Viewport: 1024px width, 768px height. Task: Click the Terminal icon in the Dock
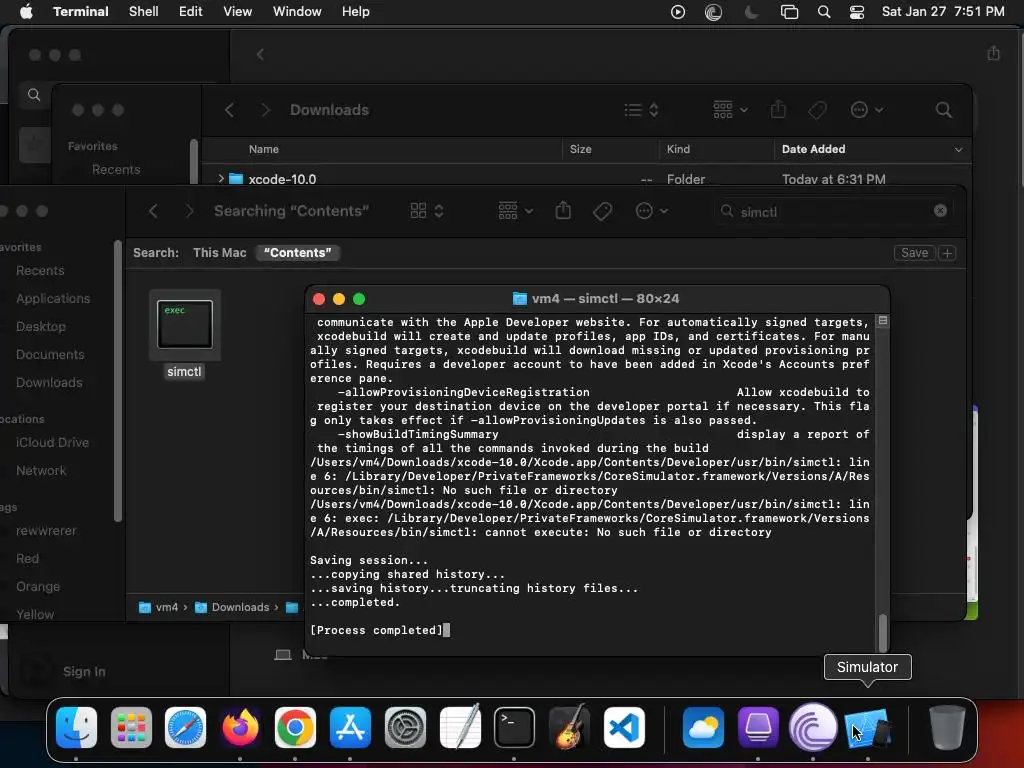pyautogui.click(x=514, y=727)
